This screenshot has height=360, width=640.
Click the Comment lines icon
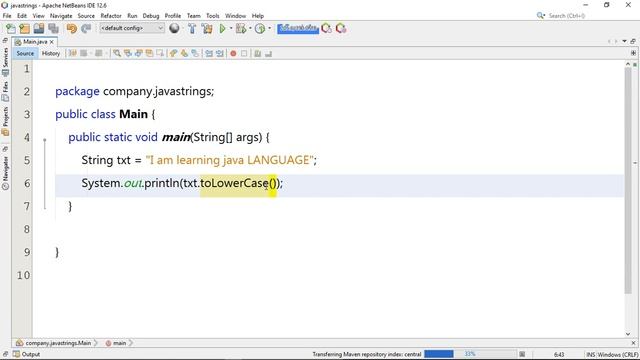(x=258, y=53)
